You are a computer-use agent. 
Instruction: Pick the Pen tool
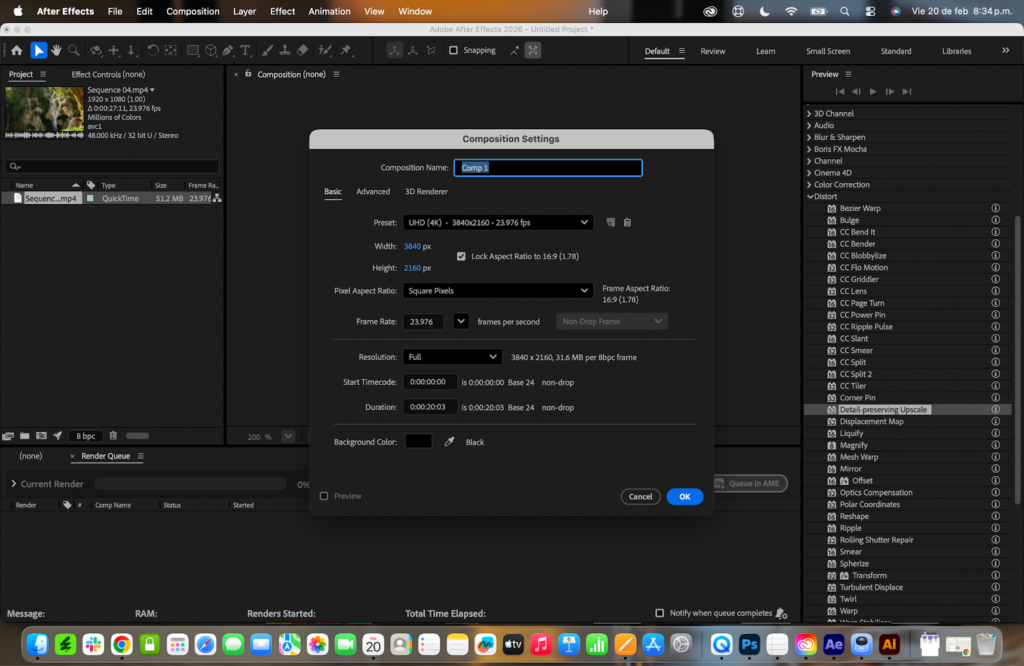coord(226,50)
